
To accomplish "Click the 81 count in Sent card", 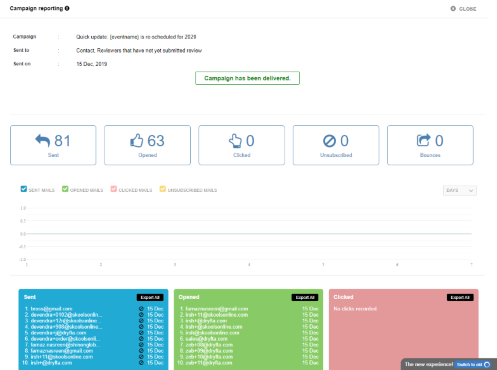I will click(62, 141).
